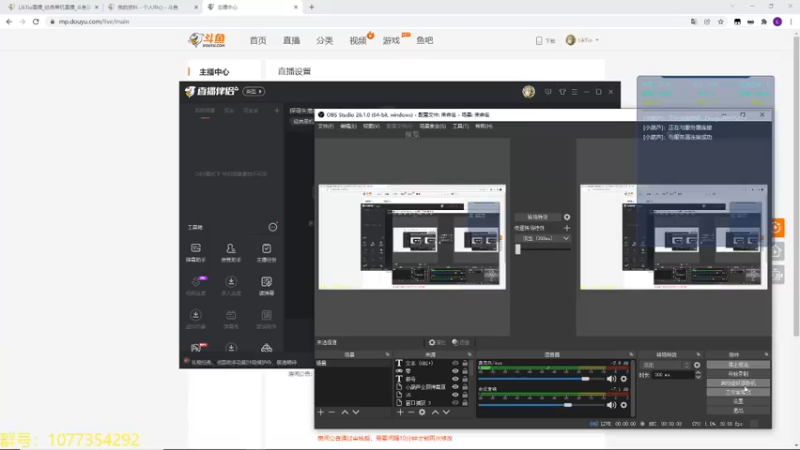This screenshot has width=800, height=450.
Task: Move the selected source up
Action: [x=435, y=412]
